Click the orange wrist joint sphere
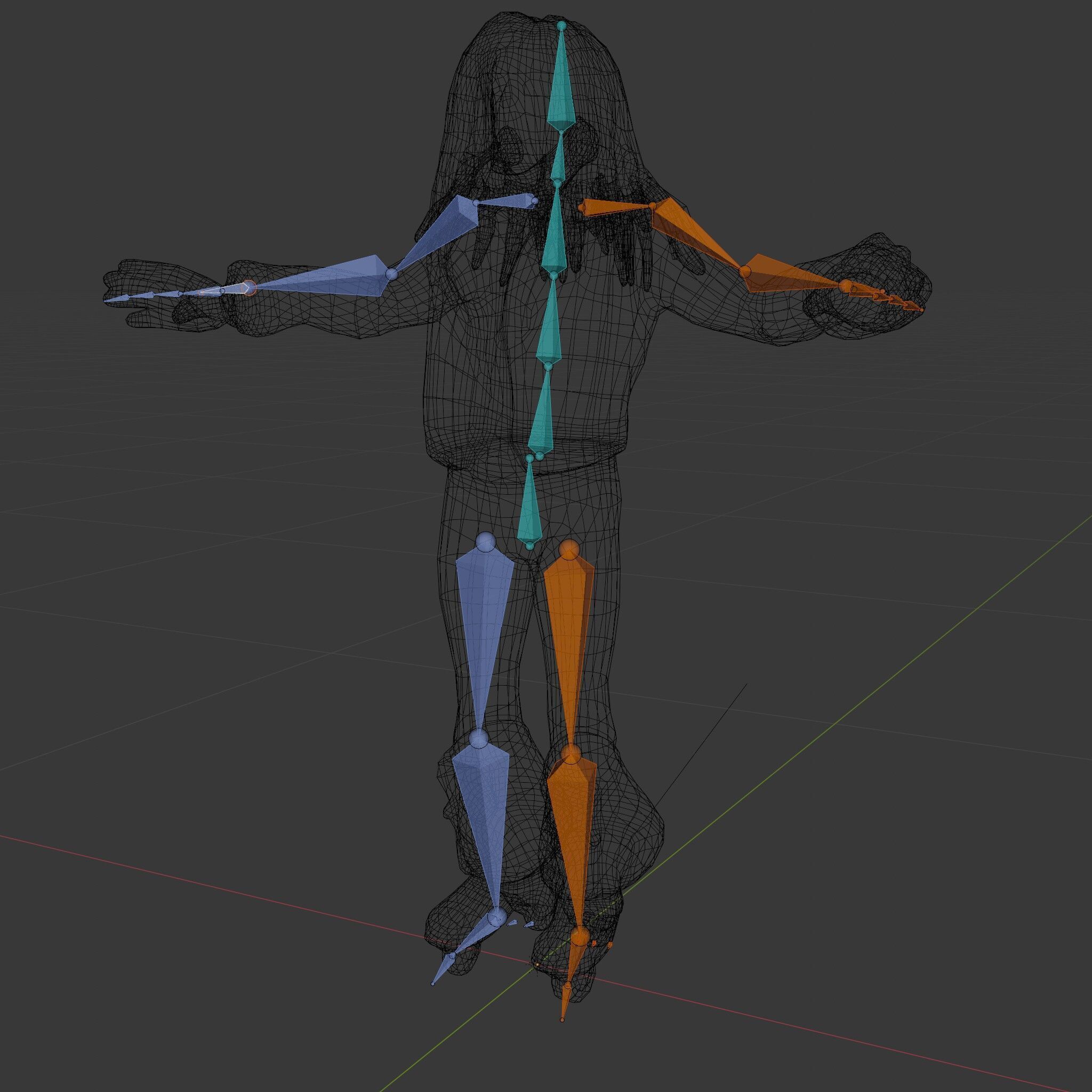This screenshot has height=1092, width=1092. pos(845,286)
